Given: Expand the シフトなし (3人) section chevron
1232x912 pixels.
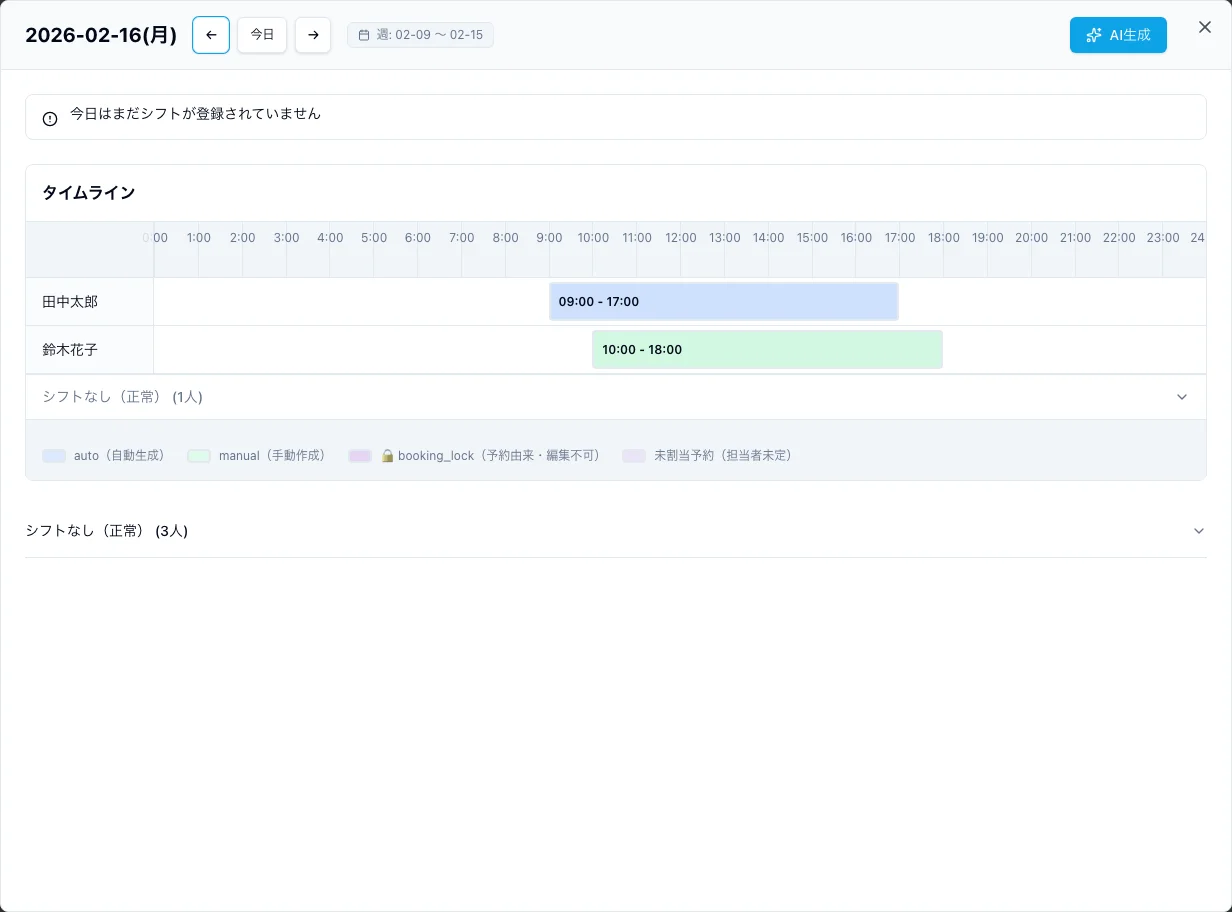Looking at the screenshot, I should [1199, 531].
